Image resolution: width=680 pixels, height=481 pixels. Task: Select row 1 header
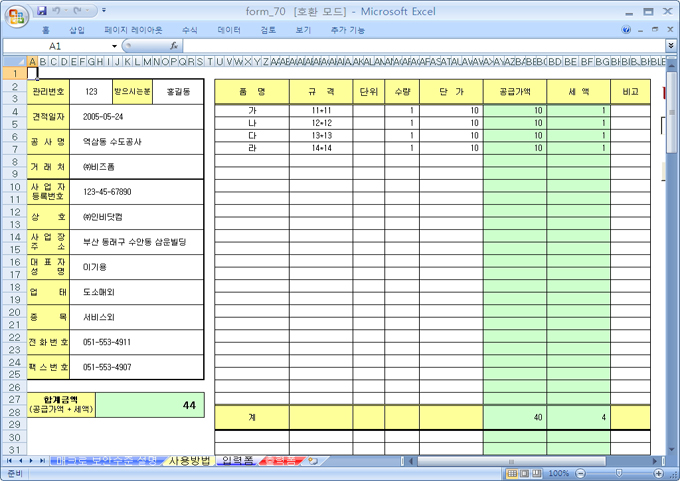coord(14,73)
